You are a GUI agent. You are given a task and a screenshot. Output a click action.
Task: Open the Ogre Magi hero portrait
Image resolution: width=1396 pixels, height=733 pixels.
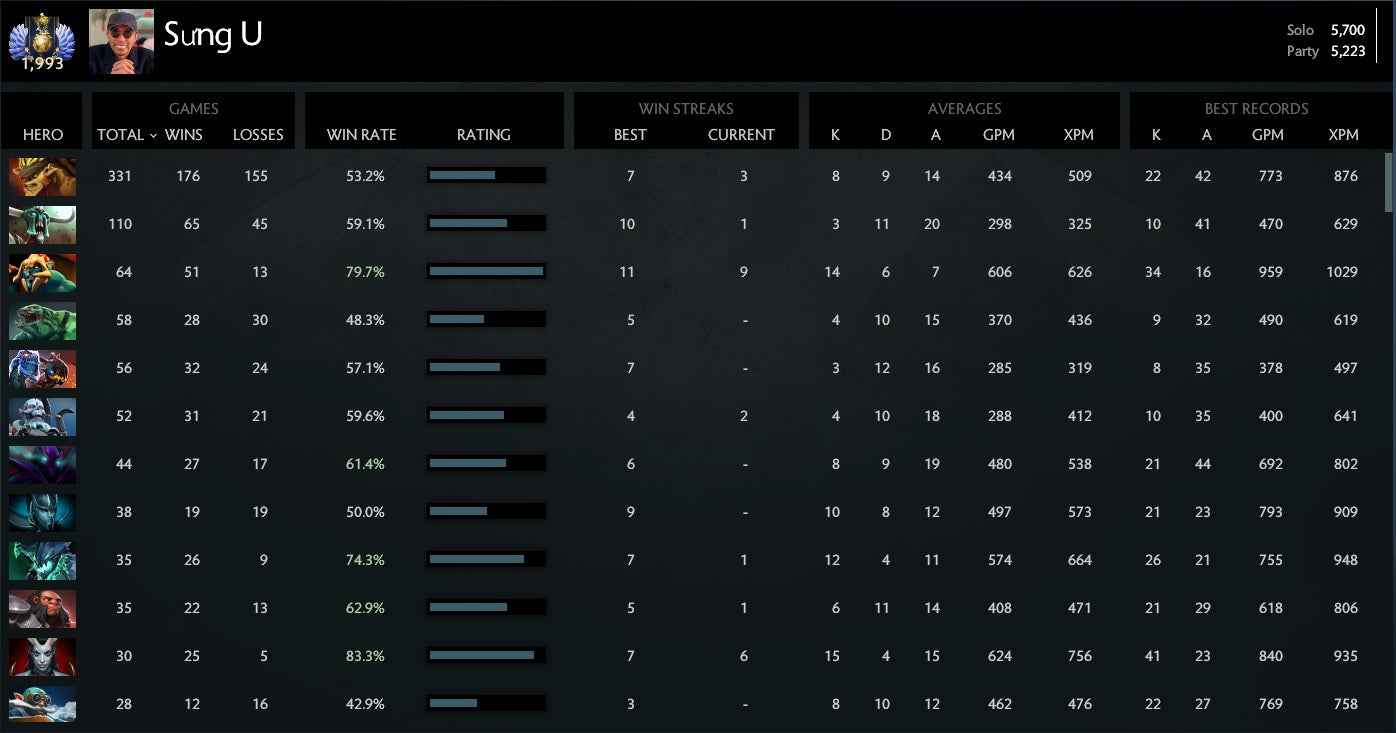tap(42, 368)
